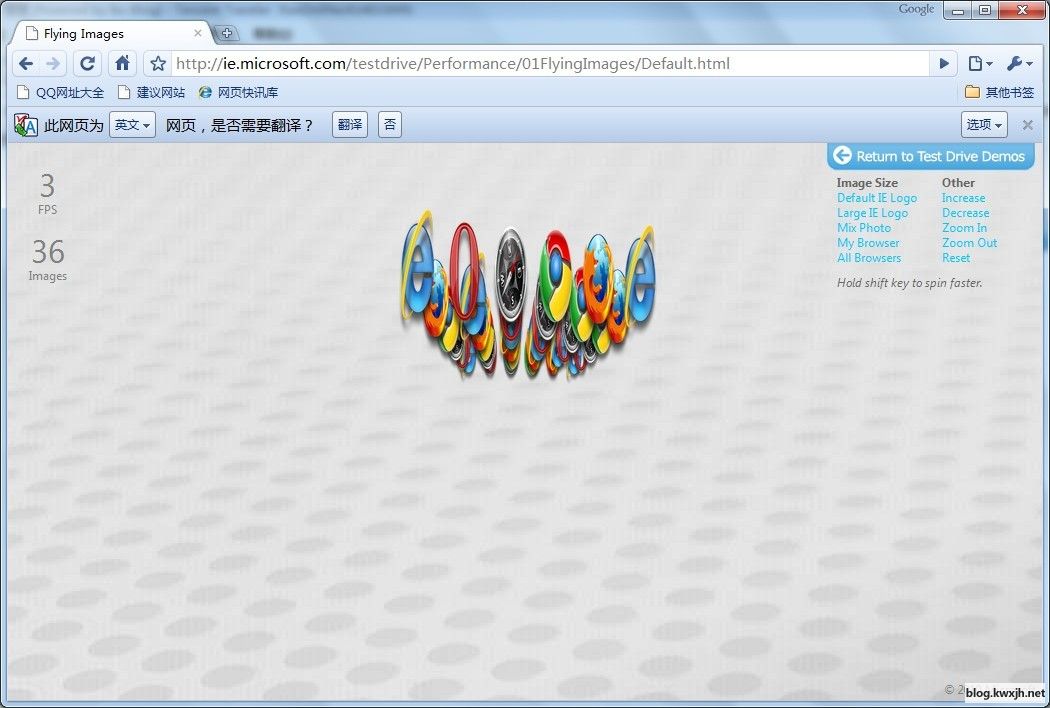
Task: Open the 选项 options dropdown
Action: [984, 125]
